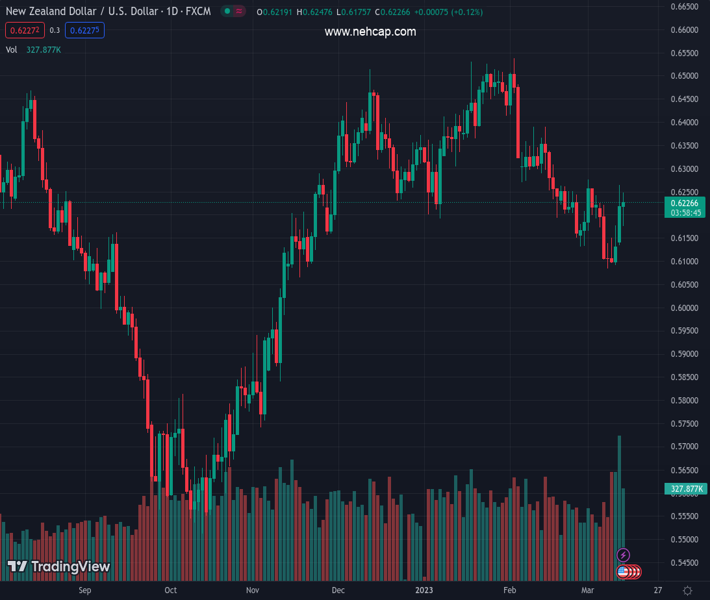The width and height of the screenshot is (710, 600).
Task: Open chart settings gear icon
Action: pos(687,591)
